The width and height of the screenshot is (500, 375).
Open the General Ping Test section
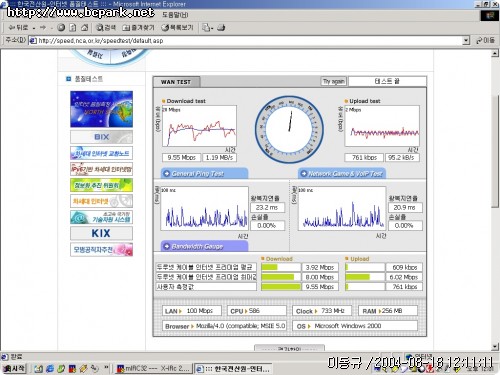point(204,174)
